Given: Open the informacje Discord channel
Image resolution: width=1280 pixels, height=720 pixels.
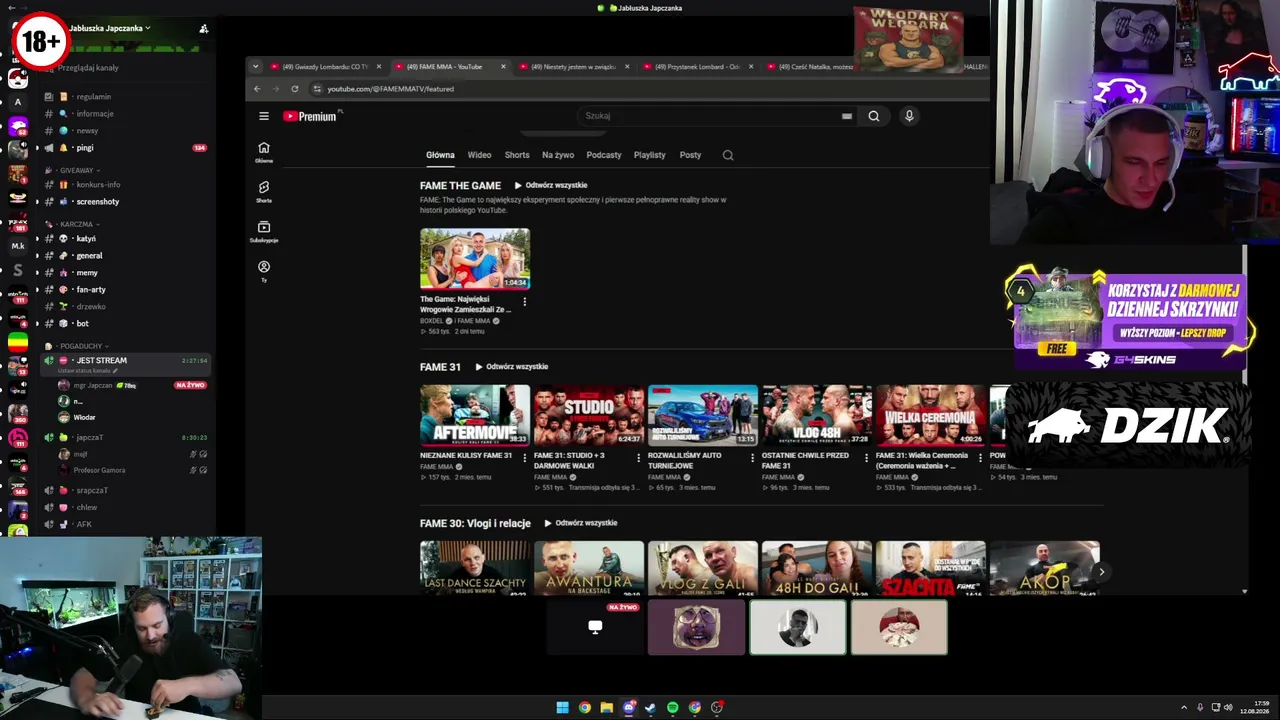Looking at the screenshot, I should [x=123, y=114].
